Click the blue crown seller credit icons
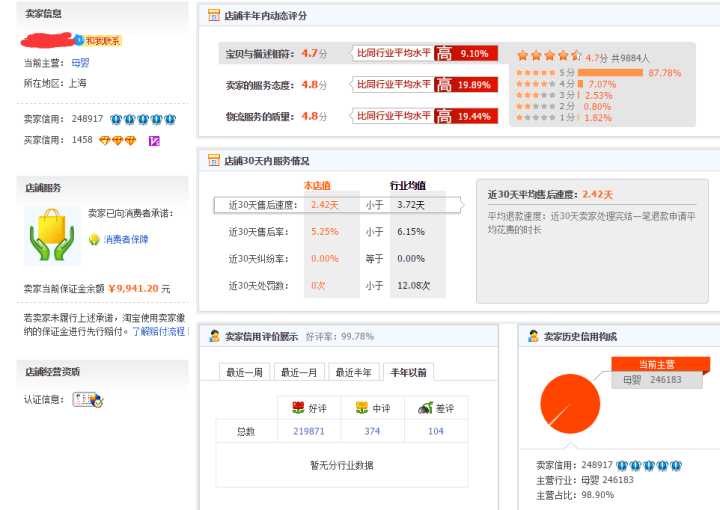 143,119
